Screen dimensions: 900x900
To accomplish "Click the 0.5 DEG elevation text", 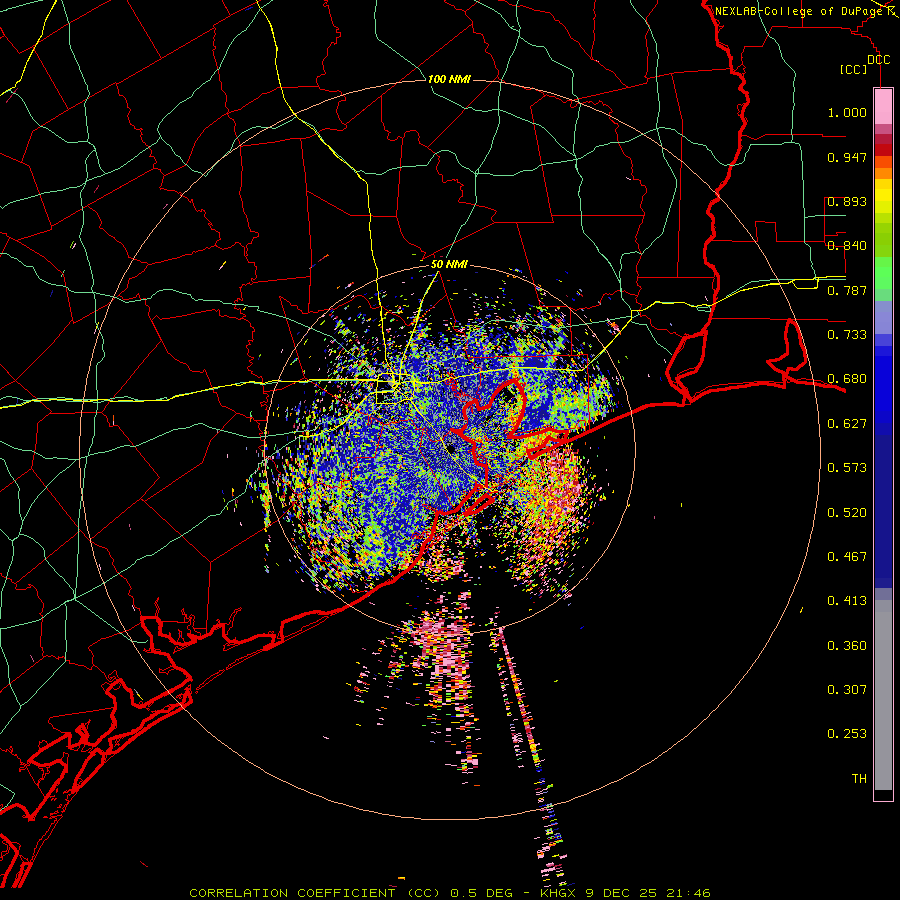I will pyautogui.click(x=482, y=893).
